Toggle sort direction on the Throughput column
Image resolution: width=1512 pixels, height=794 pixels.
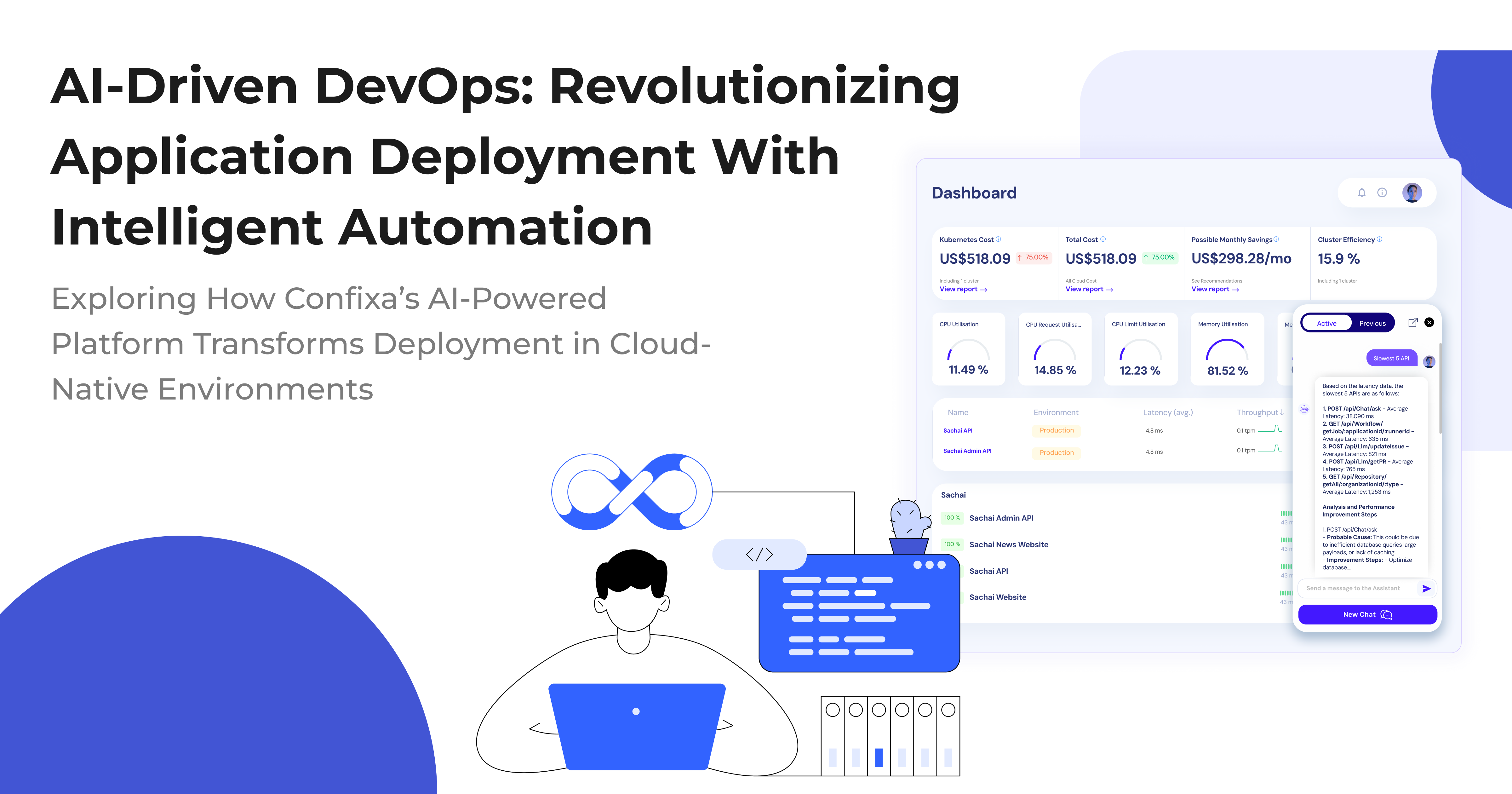point(1281,412)
